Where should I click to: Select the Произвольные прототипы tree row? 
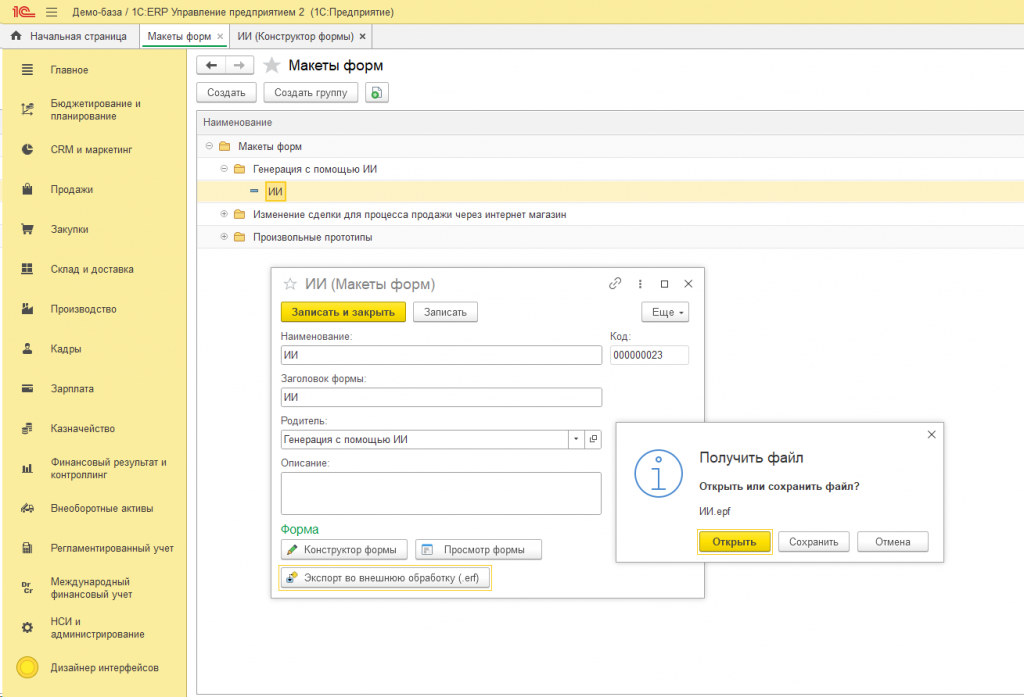point(610,237)
